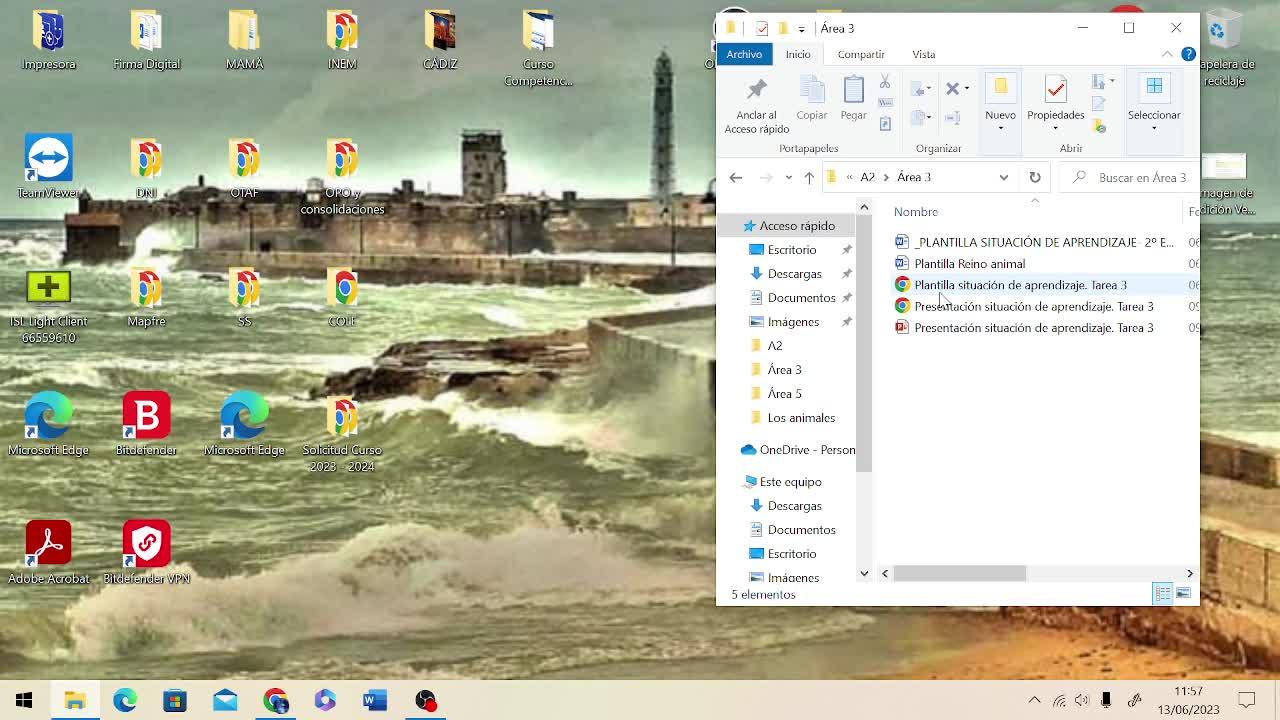Open address bar previous locations dropdown
The height and width of the screenshot is (720, 1280).
click(1004, 177)
